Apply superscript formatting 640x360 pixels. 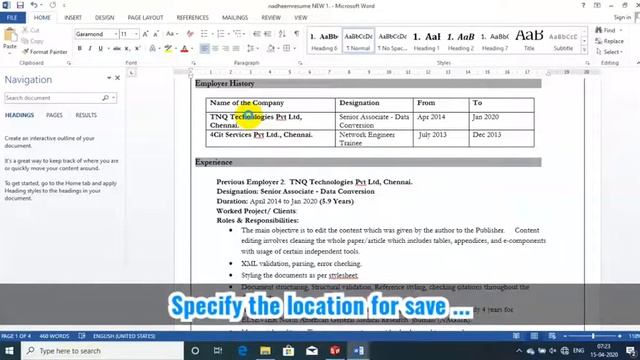point(138,49)
